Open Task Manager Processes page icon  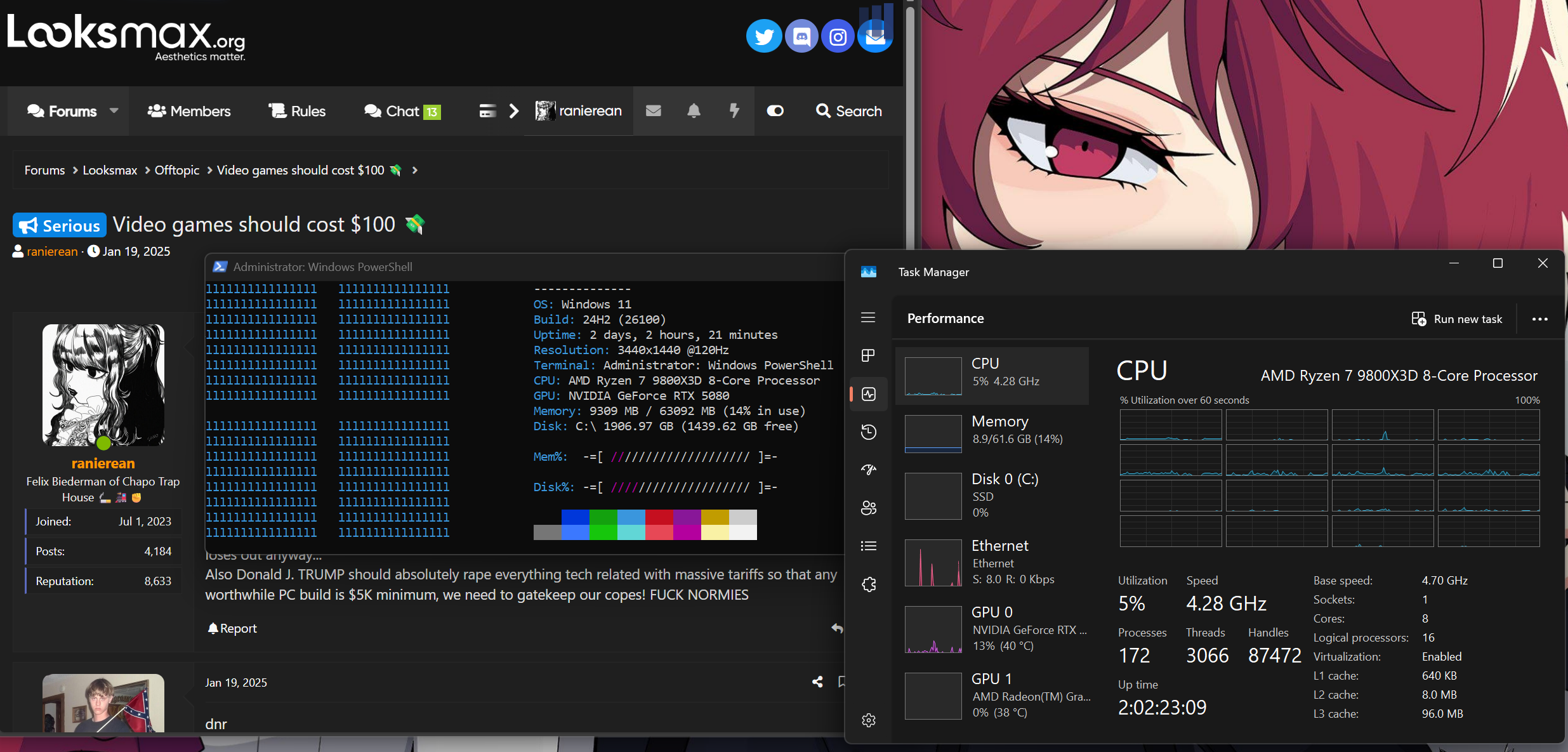[x=868, y=355]
